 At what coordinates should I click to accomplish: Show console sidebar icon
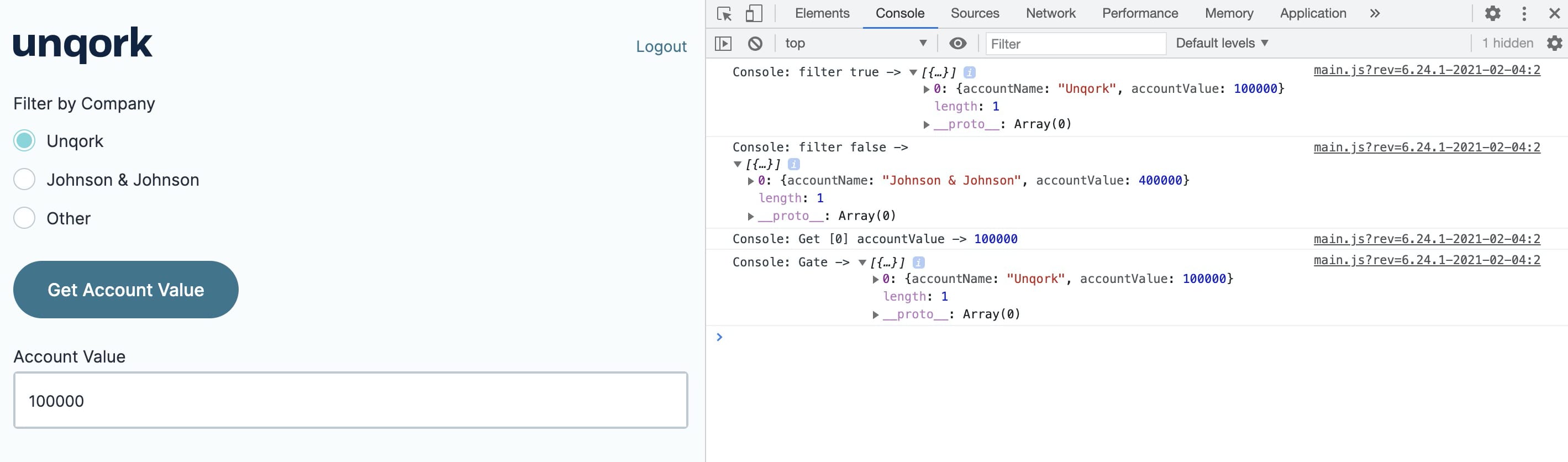(x=723, y=43)
